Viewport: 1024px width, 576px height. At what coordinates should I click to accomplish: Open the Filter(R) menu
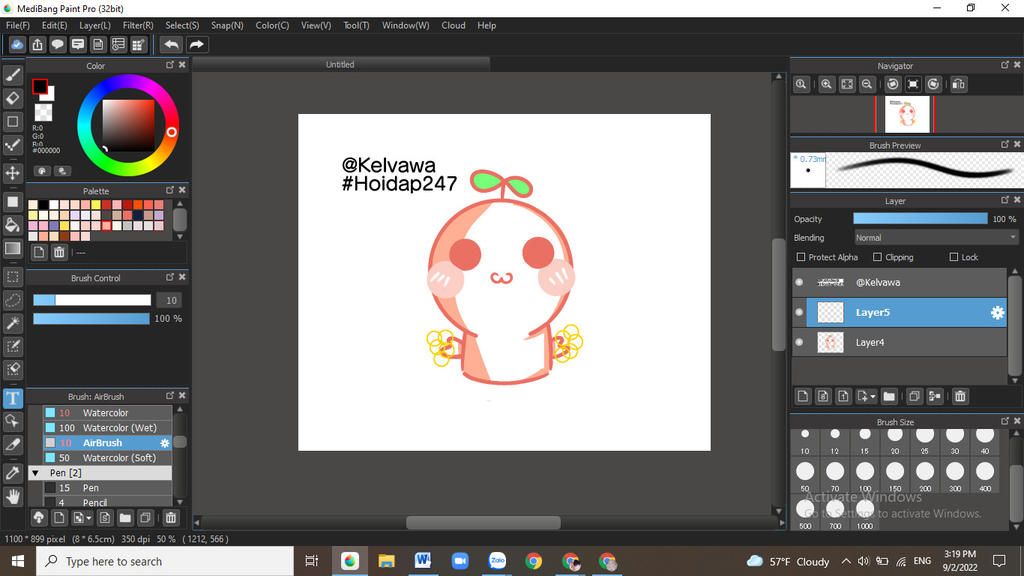click(138, 25)
